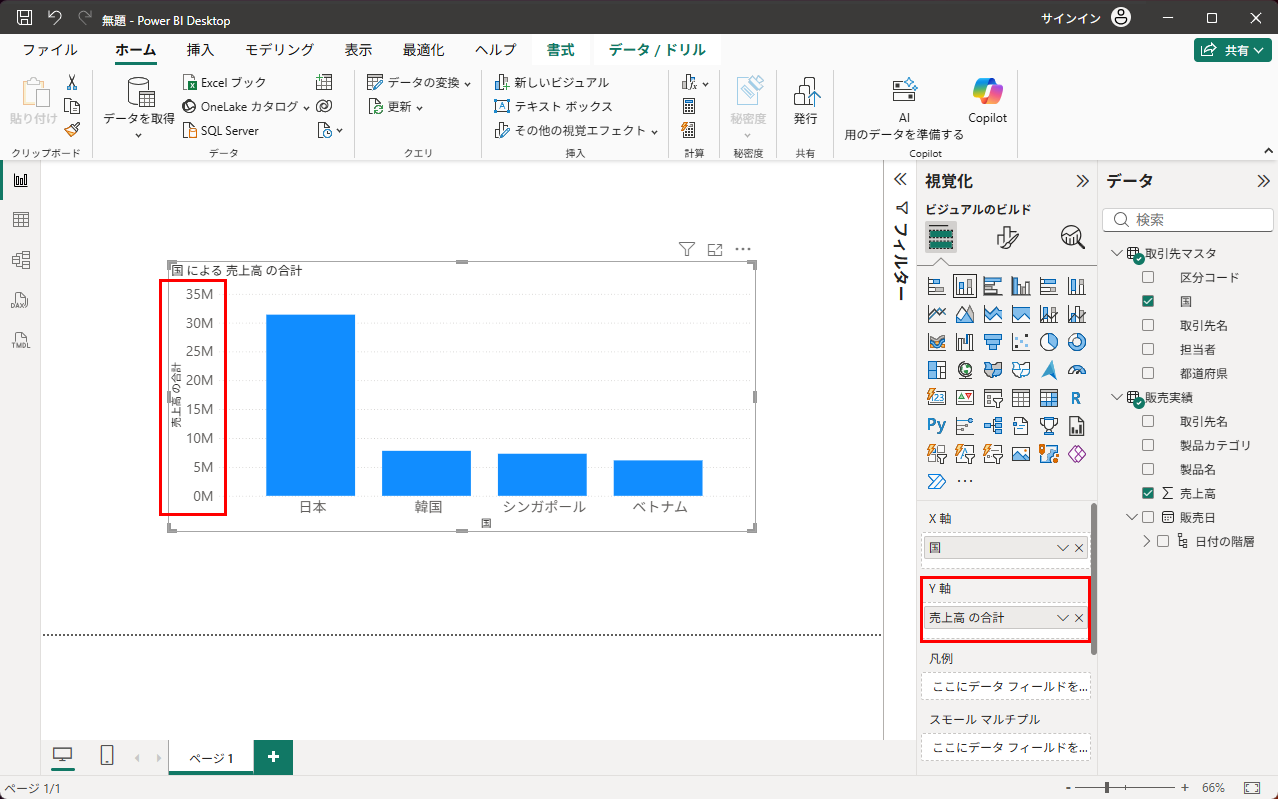Select the Azure Maps arrow visual
The width and height of the screenshot is (1278, 799).
tap(1049, 370)
